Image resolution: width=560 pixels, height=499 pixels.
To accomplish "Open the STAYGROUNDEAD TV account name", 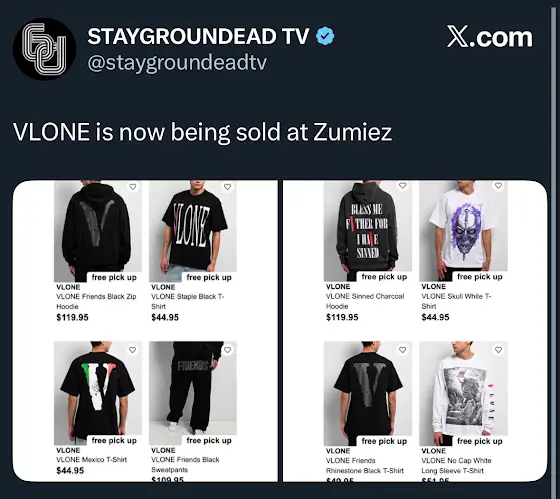I will click(x=198, y=36).
